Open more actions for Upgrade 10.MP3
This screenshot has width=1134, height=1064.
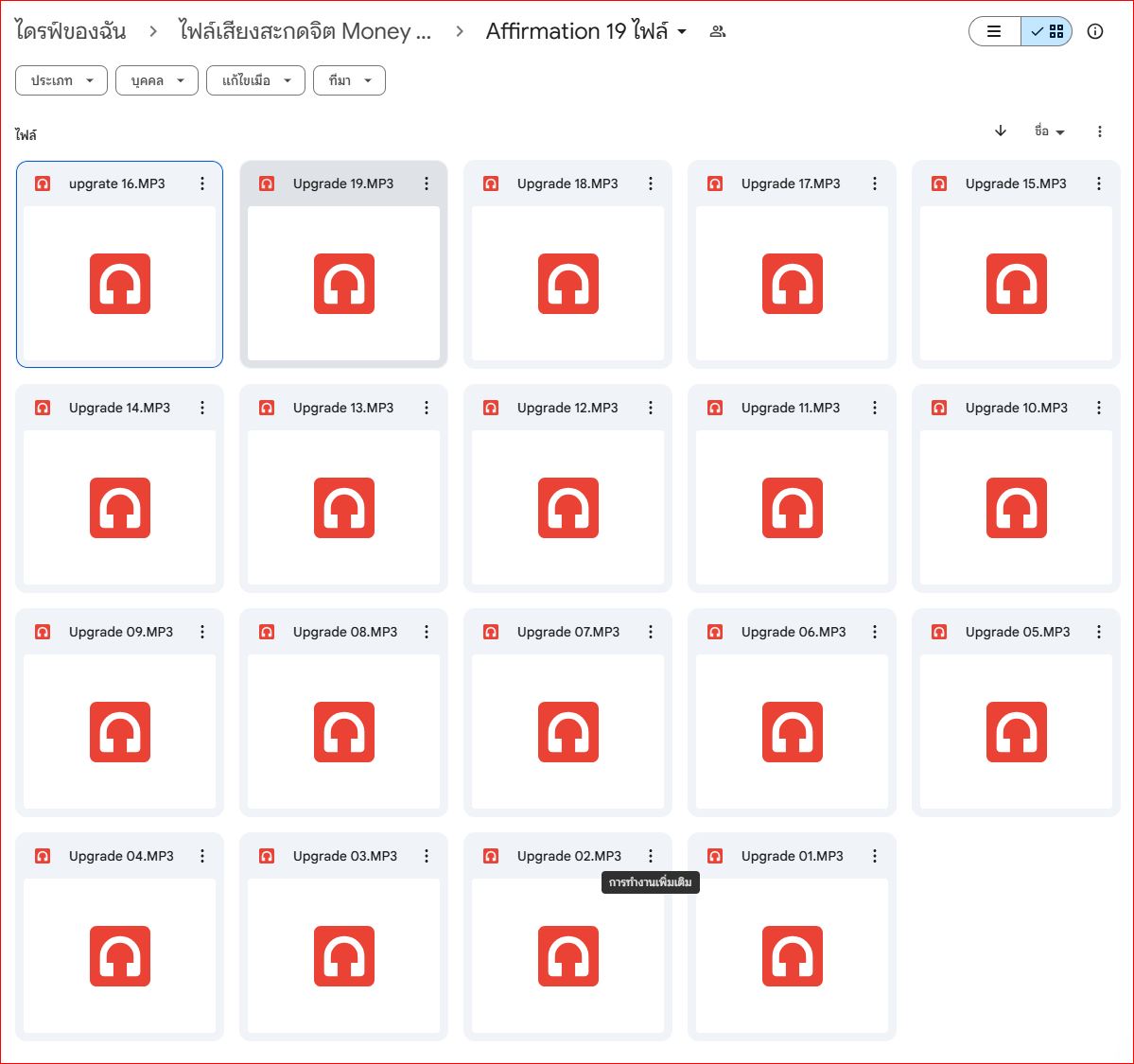pyautogui.click(x=1099, y=408)
